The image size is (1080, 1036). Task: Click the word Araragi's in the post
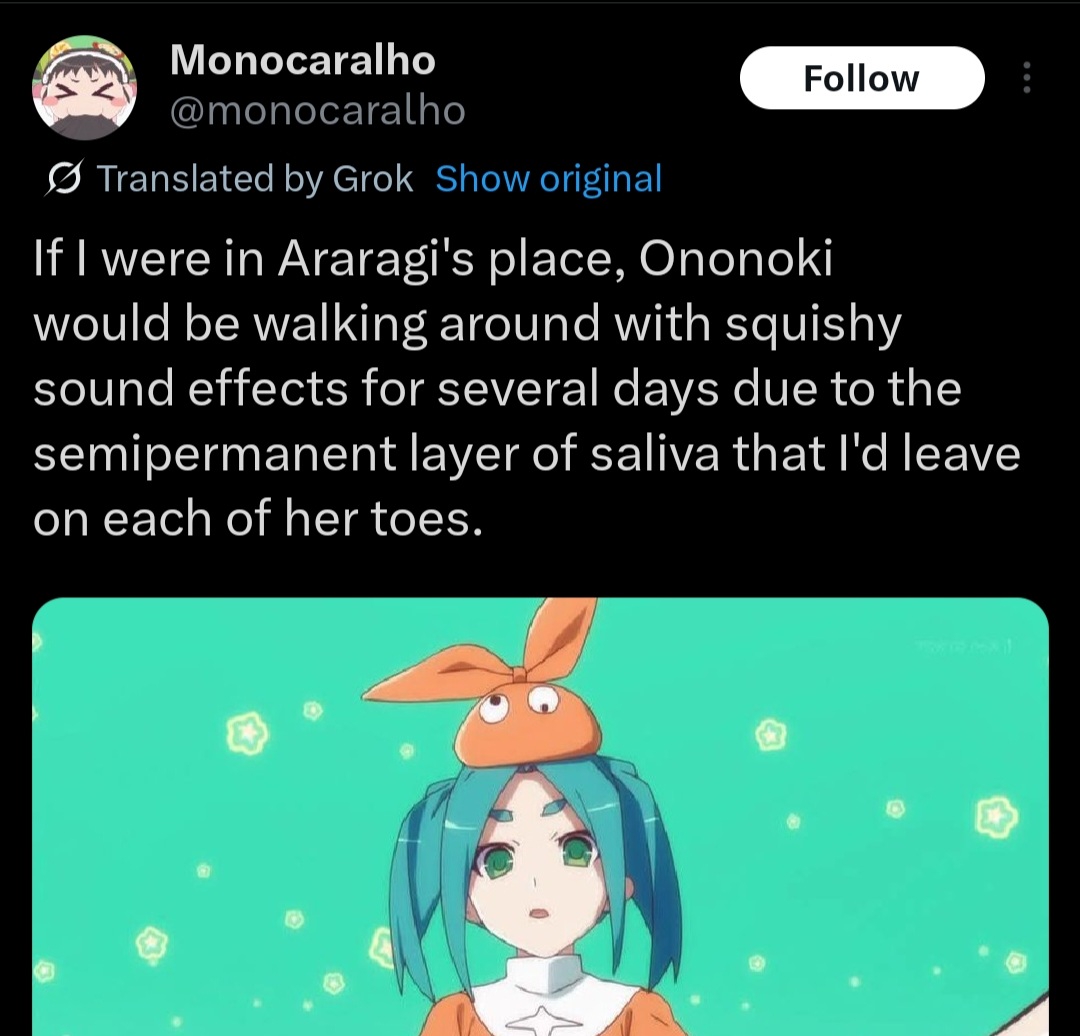(375, 262)
